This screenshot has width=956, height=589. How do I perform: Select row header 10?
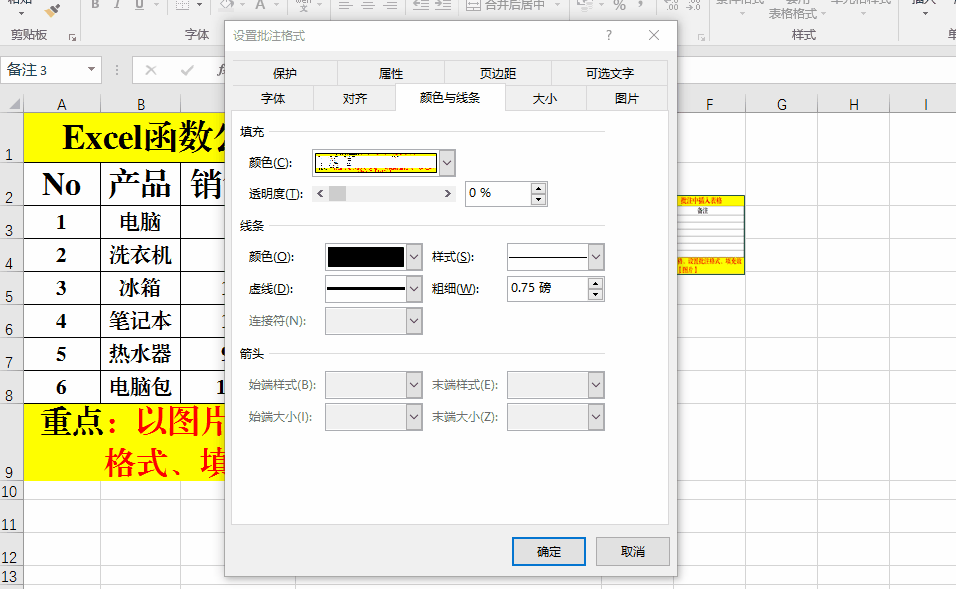tap(10, 491)
